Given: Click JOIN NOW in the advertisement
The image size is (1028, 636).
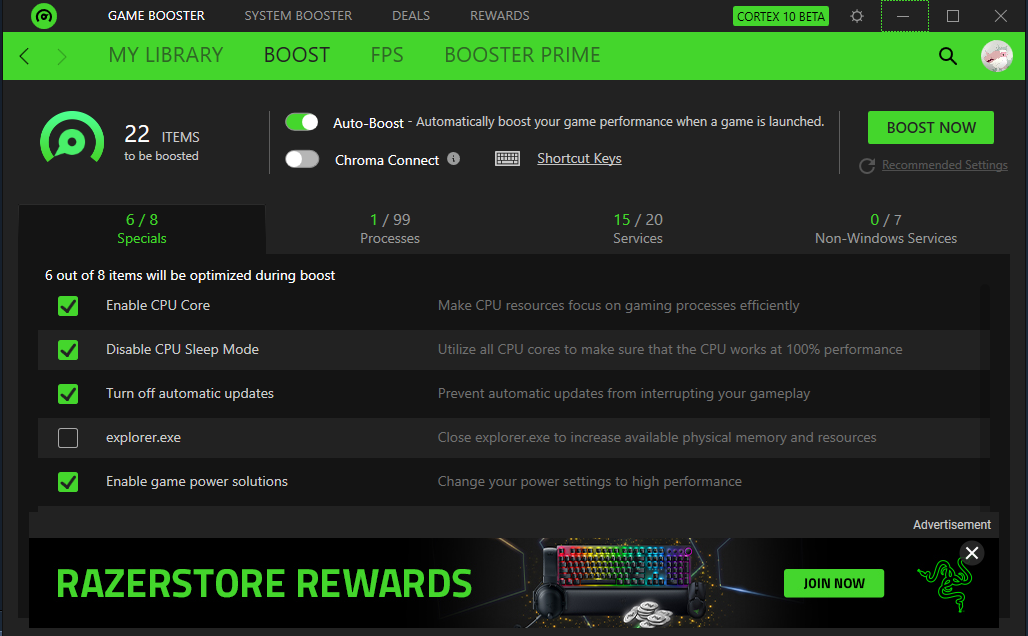Looking at the screenshot, I should tap(833, 583).
